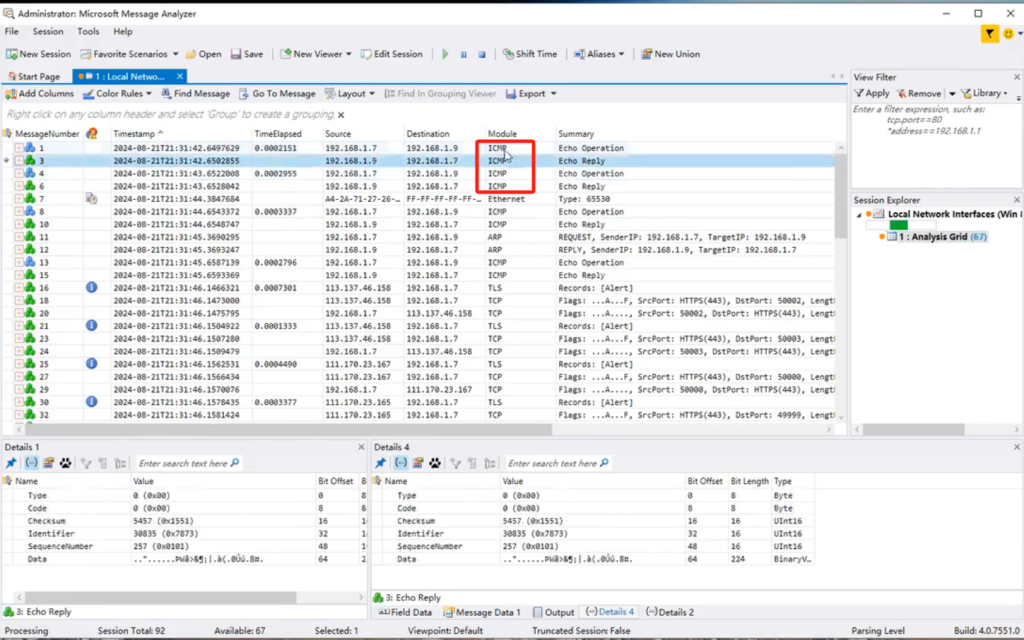Click the paw icon in Details 1
This screenshot has height=640, width=1024.
(x=65, y=463)
